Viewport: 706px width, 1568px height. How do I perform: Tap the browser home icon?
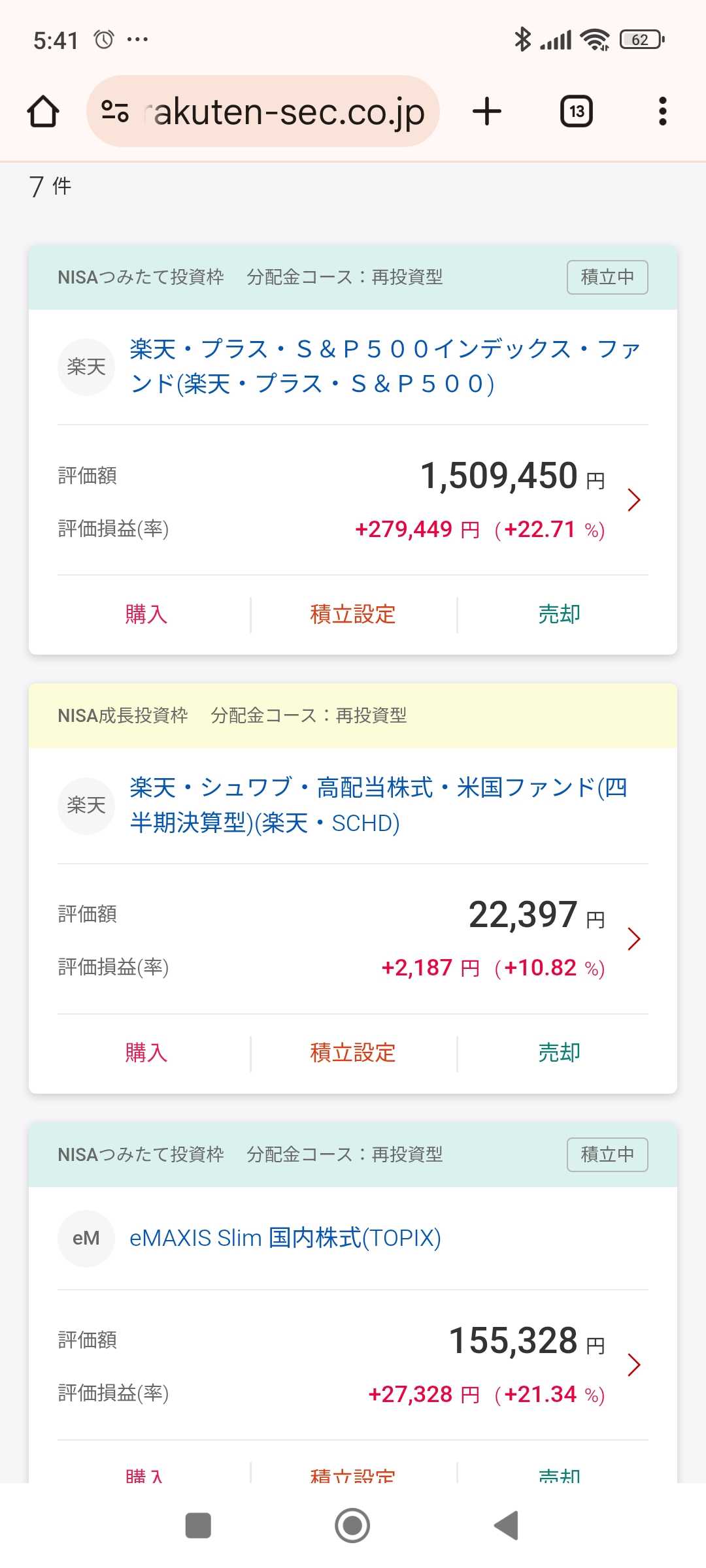(43, 111)
